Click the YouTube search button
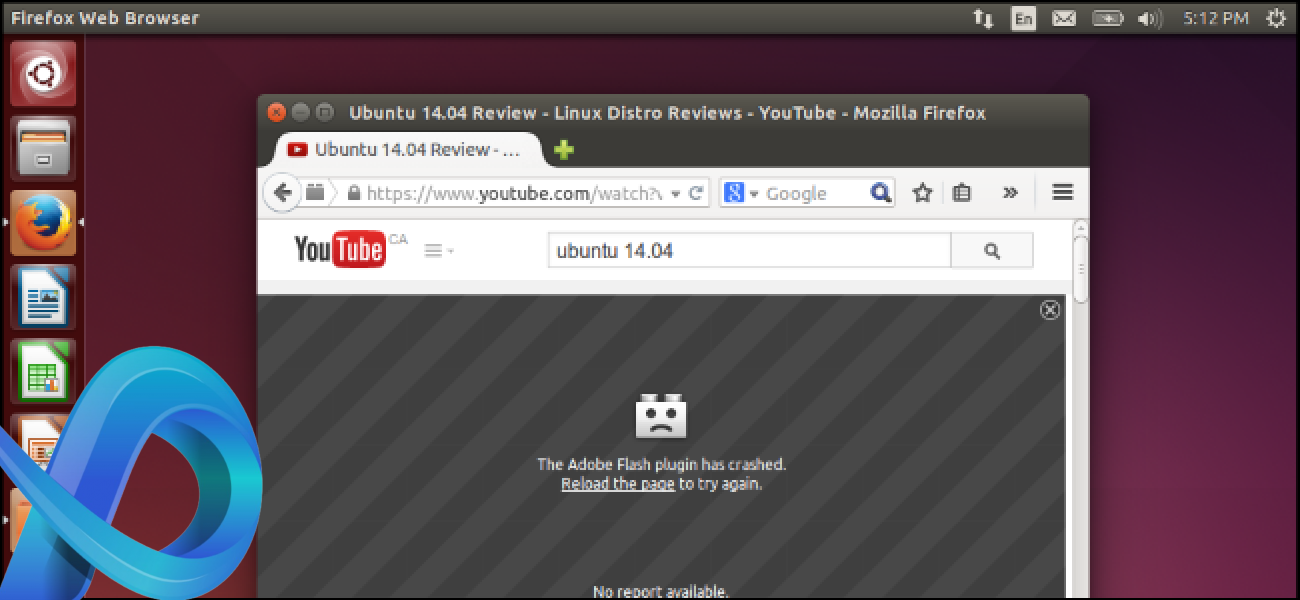 coord(991,251)
